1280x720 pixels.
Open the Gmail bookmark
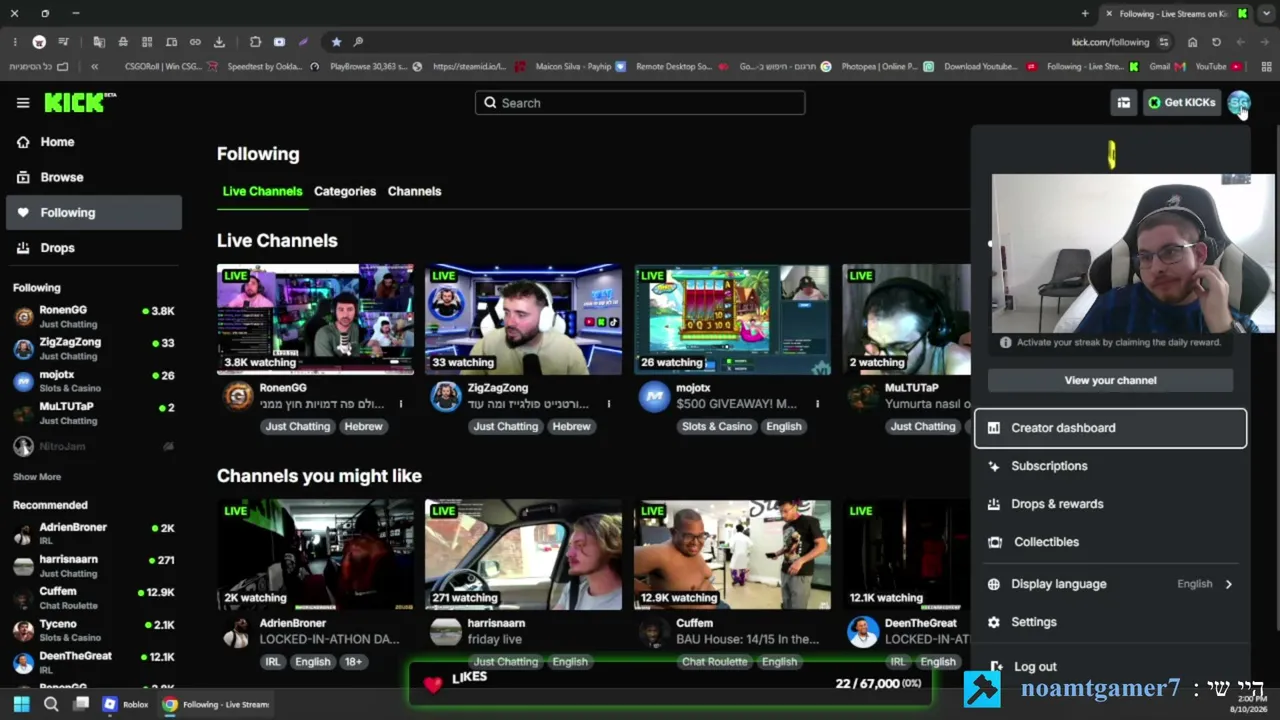click(x=1166, y=67)
